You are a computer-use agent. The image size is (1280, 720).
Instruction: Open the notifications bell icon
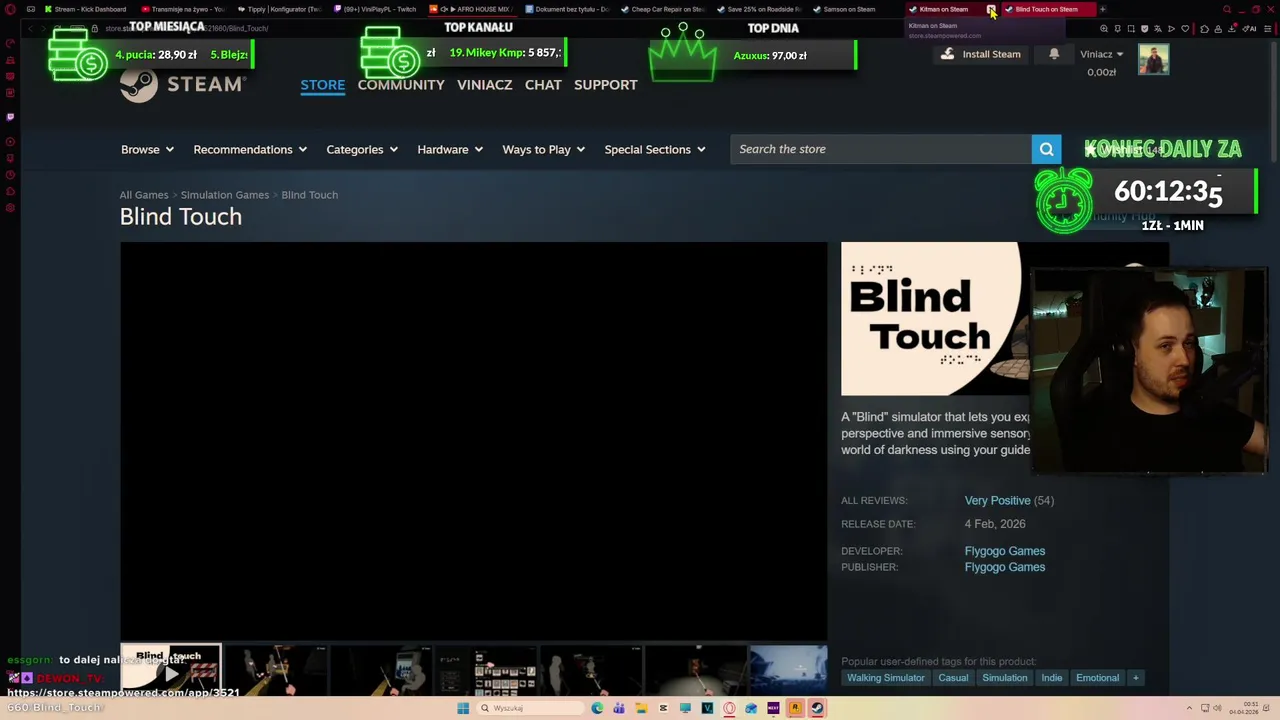point(1054,54)
